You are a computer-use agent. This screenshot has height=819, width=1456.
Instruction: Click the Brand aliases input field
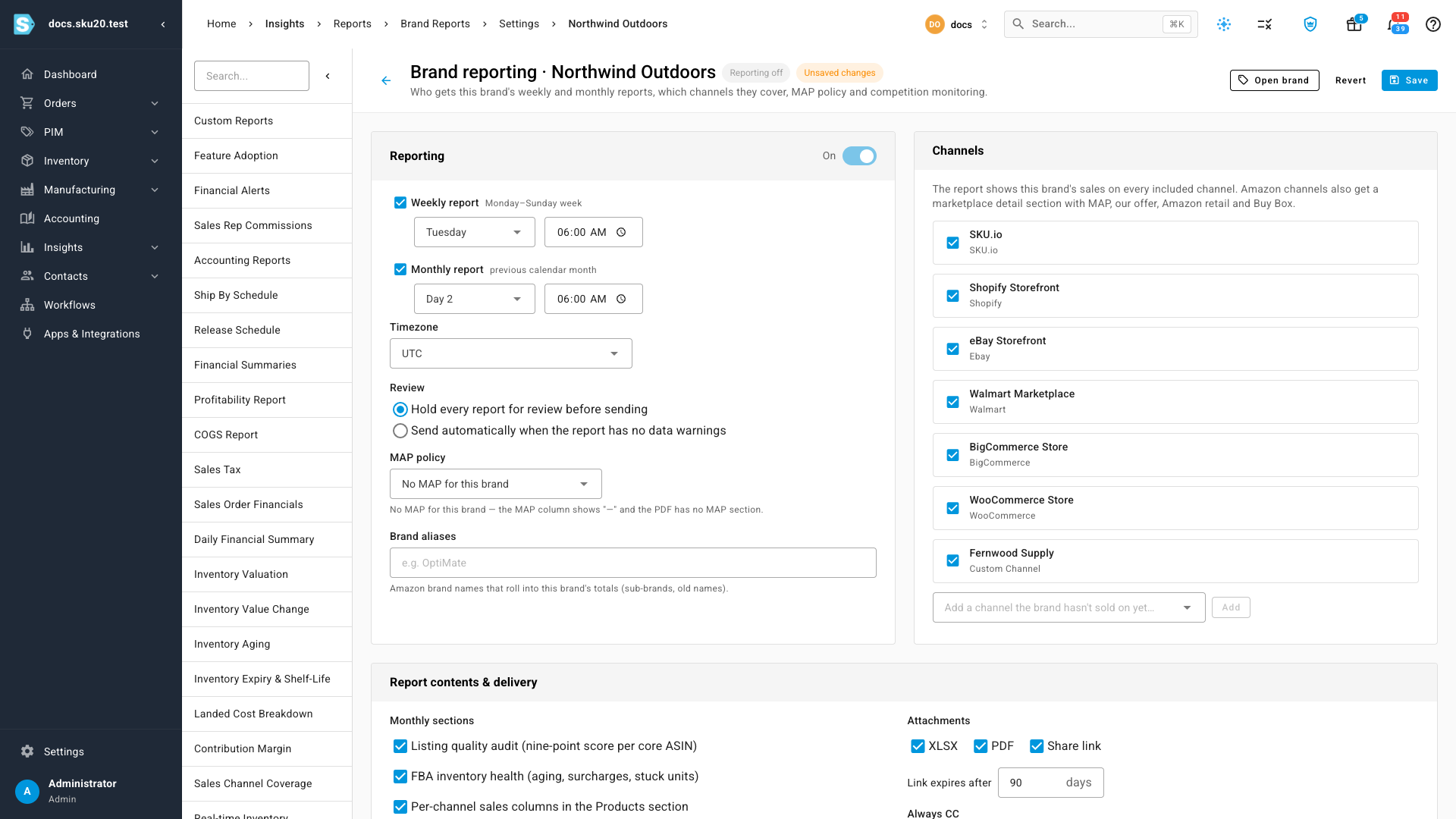pyautogui.click(x=633, y=563)
